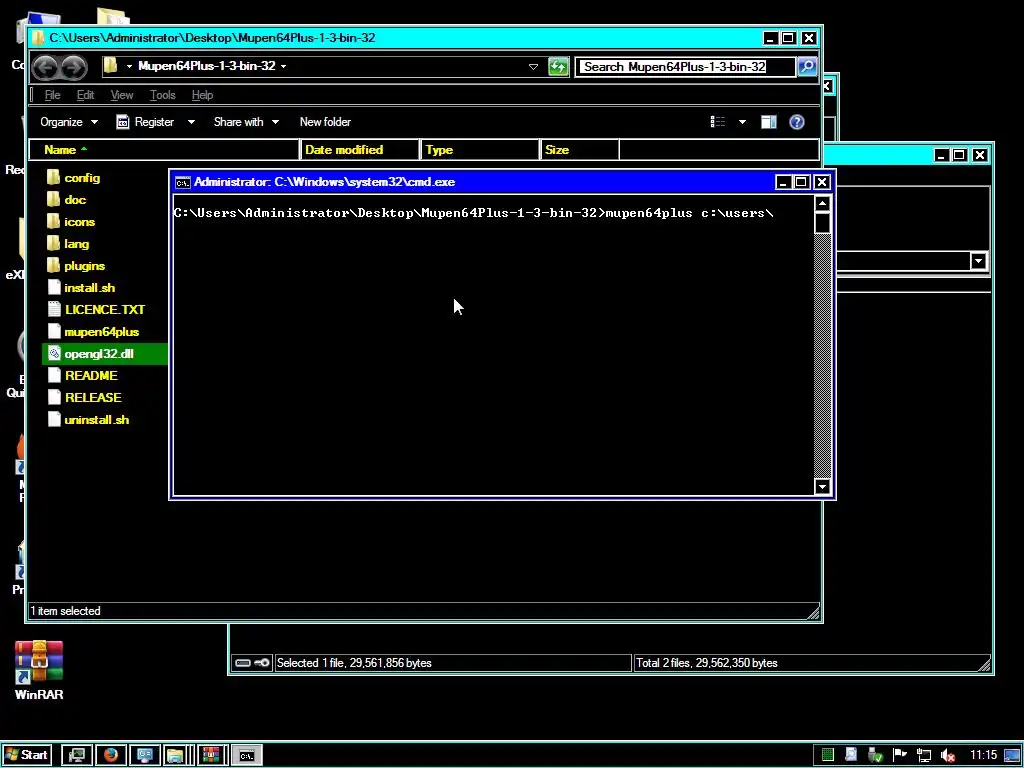The width and height of the screenshot is (1024, 768).
Task: Click the Explorer Back navigation arrow
Action: tap(46, 67)
